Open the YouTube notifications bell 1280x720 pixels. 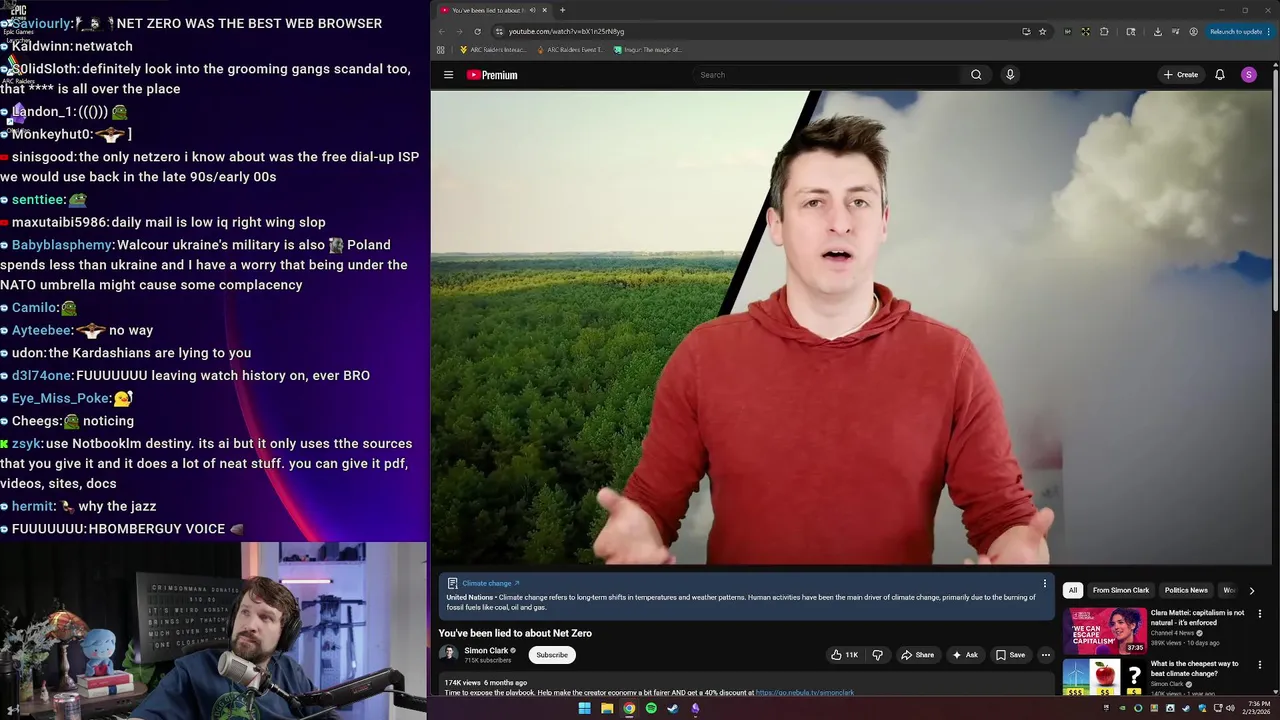tap(1220, 75)
